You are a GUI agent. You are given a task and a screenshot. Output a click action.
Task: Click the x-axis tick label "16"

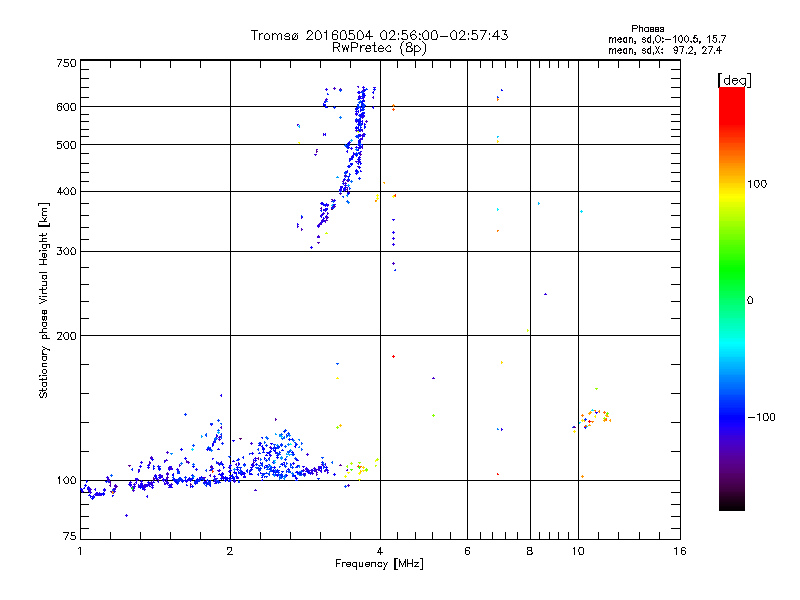tap(680, 551)
